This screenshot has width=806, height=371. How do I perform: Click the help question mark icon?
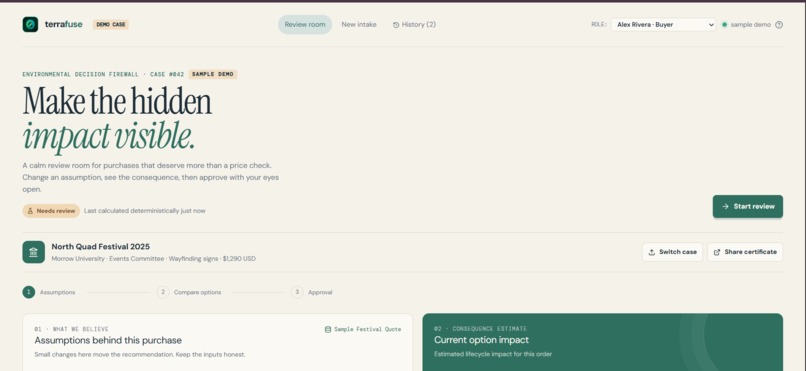[x=779, y=25]
